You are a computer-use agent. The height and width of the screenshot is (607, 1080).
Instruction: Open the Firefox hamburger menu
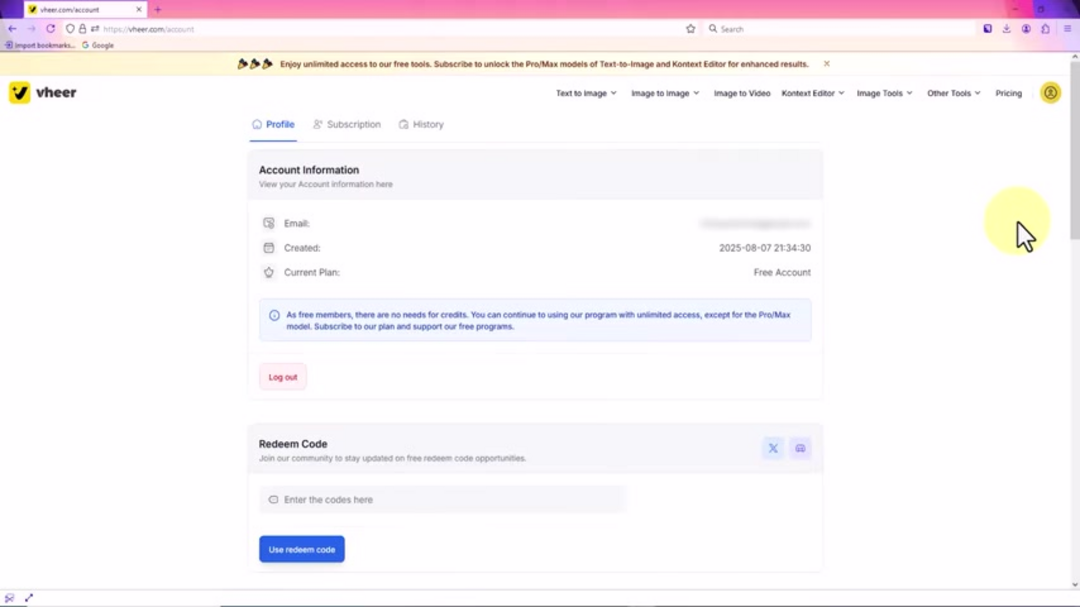pyautogui.click(x=1067, y=29)
